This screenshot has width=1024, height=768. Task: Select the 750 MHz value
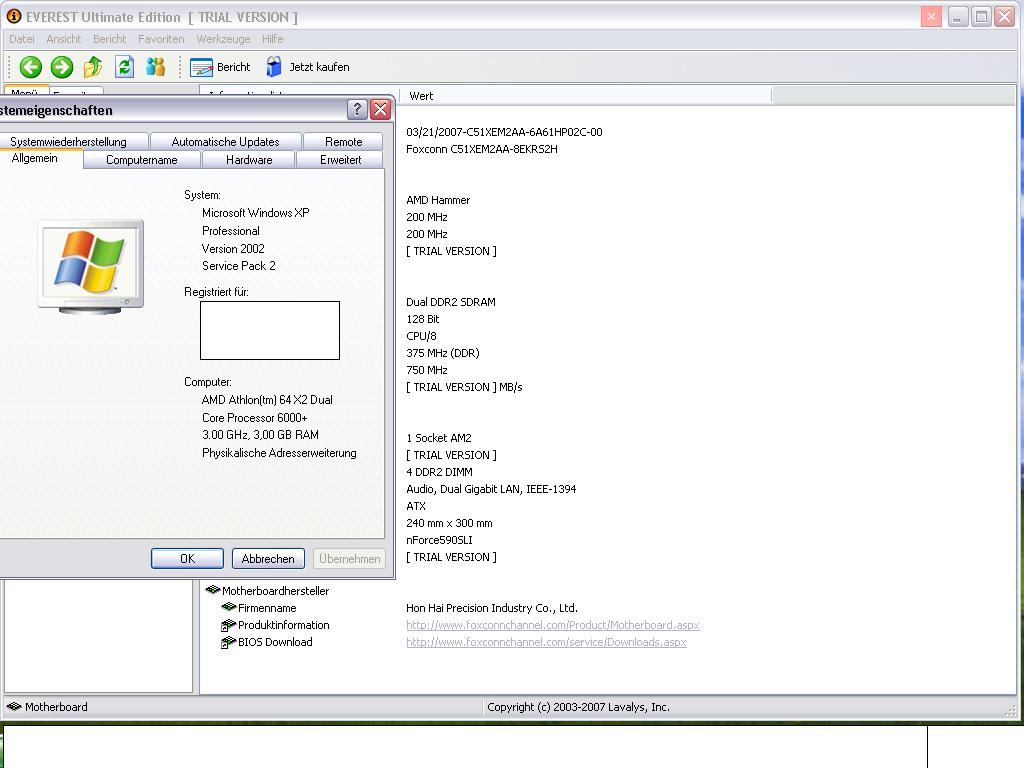tap(426, 370)
